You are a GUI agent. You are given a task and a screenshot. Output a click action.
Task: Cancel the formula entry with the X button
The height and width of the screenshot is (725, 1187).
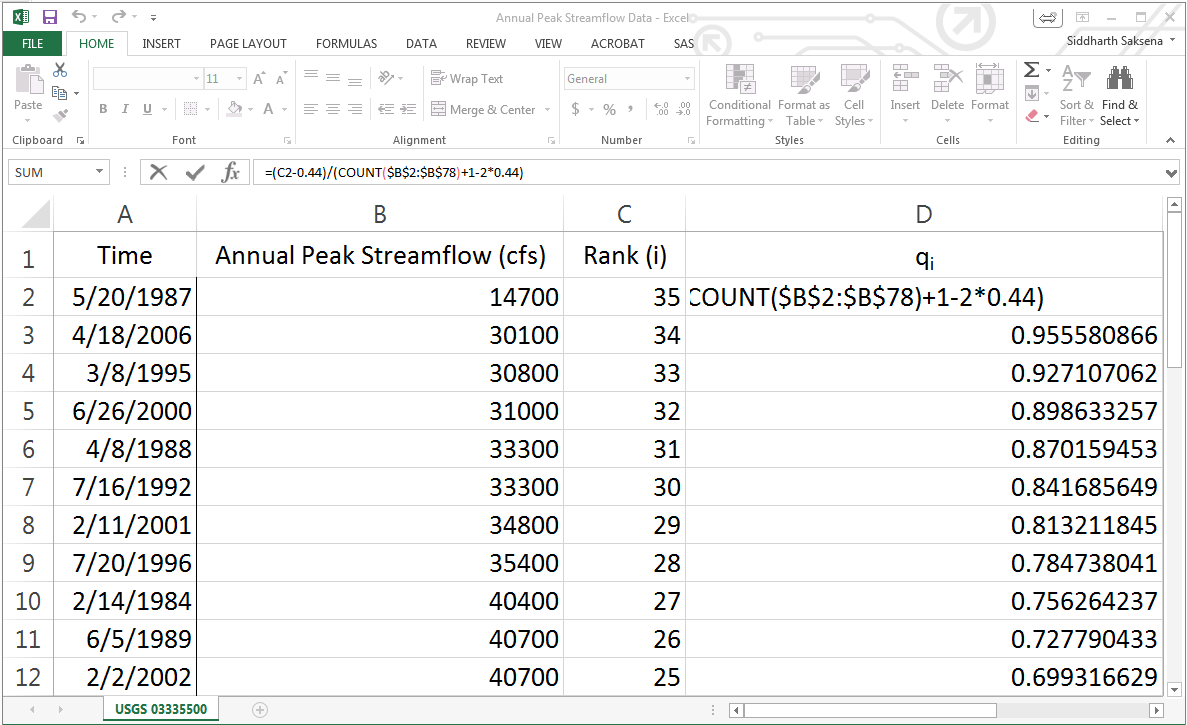click(x=158, y=172)
